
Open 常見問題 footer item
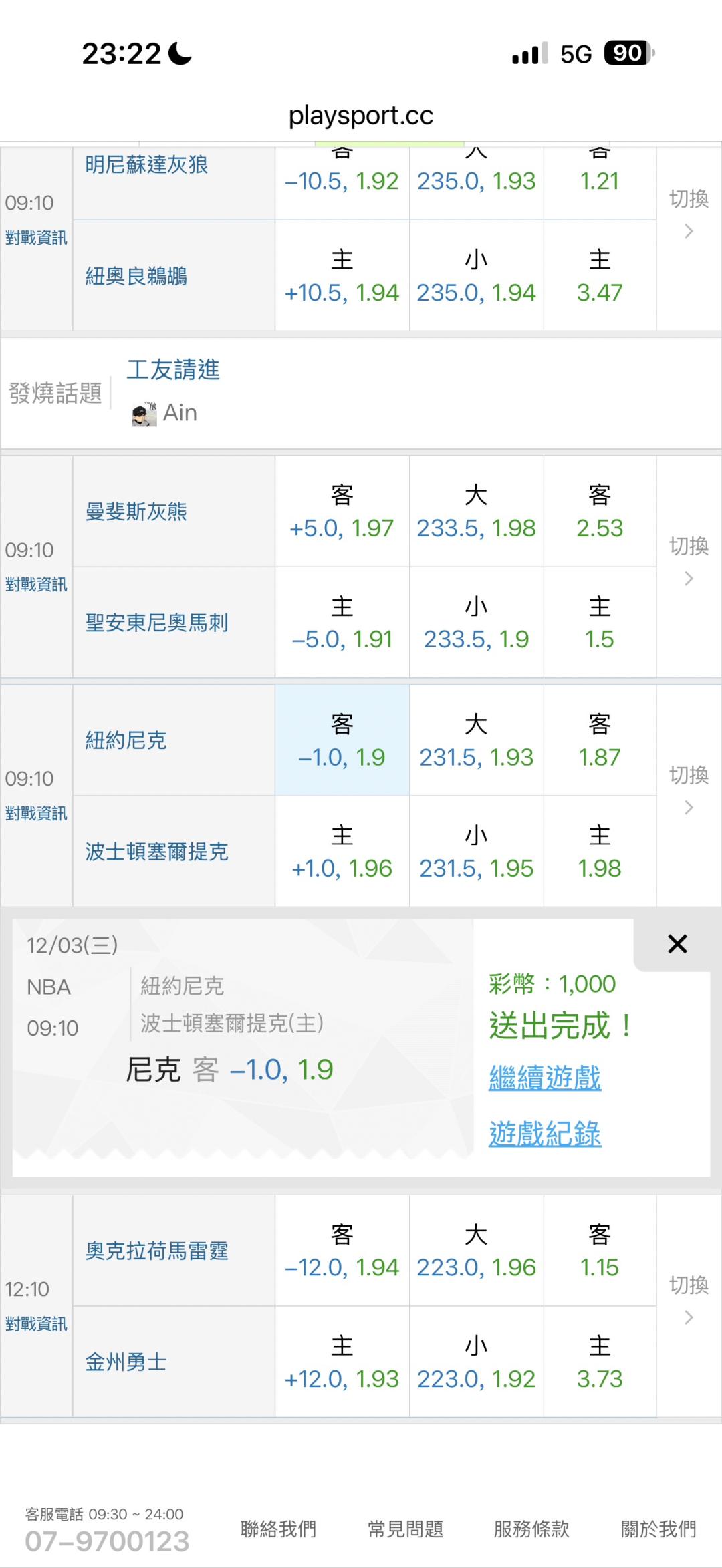[x=405, y=1529]
